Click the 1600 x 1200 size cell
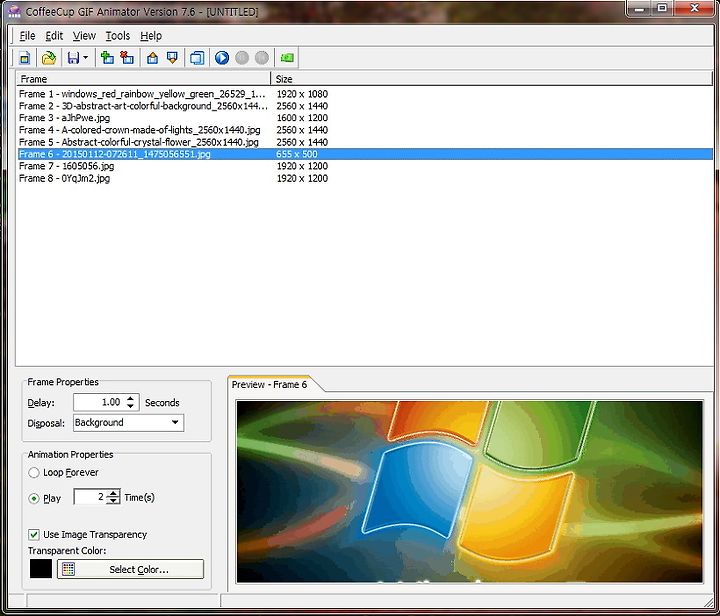 click(302, 118)
